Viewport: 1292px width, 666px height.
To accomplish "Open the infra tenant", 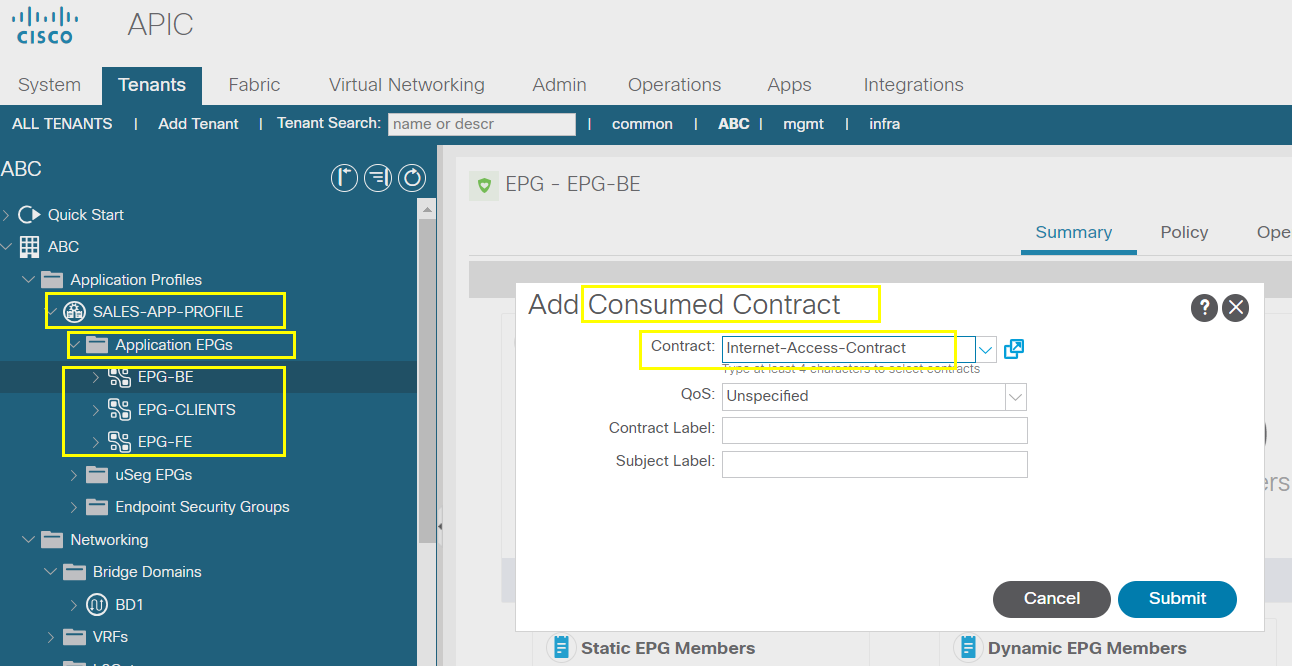I will tap(884, 124).
